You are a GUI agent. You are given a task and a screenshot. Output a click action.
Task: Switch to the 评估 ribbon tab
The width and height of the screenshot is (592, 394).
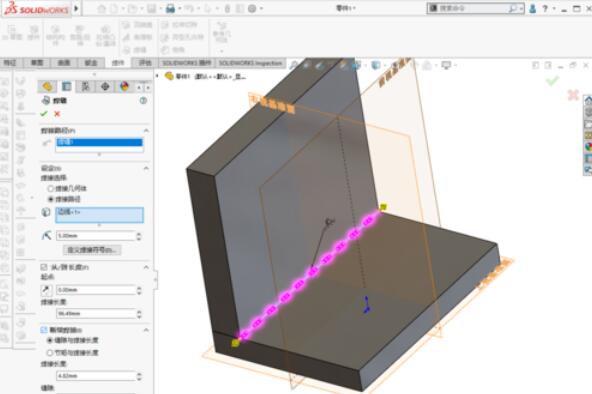pyautogui.click(x=145, y=63)
